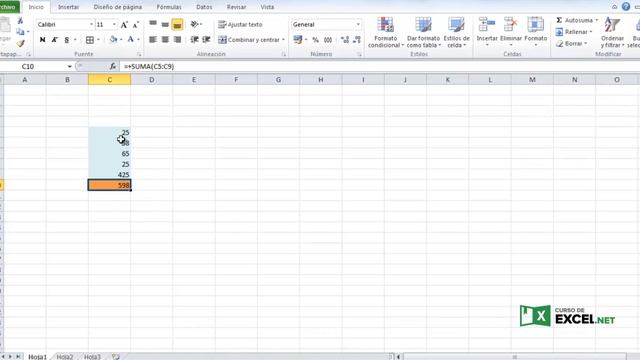The width and height of the screenshot is (640, 360).
Task: Open Estilos de celda gallery
Action: pos(456,33)
